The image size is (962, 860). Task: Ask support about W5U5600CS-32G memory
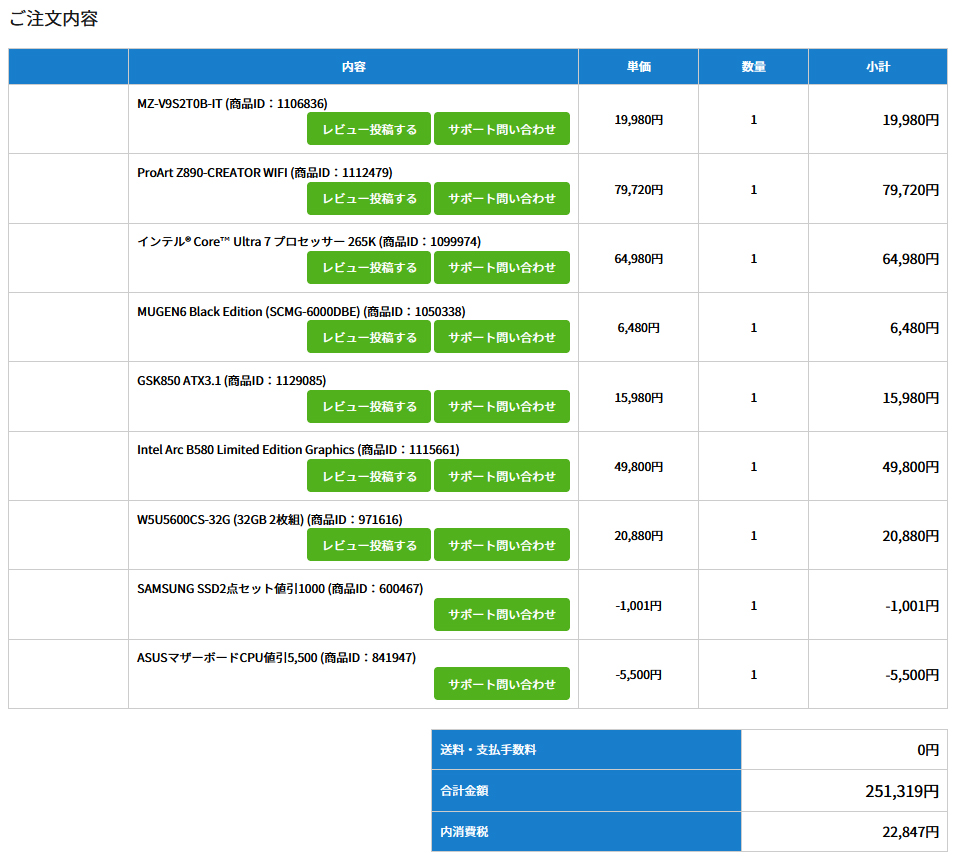pyautogui.click(x=501, y=545)
